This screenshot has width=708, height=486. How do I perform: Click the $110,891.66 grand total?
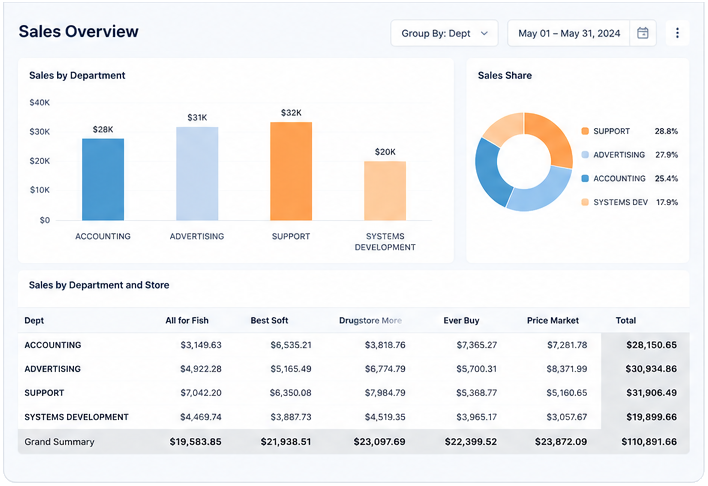(x=649, y=442)
